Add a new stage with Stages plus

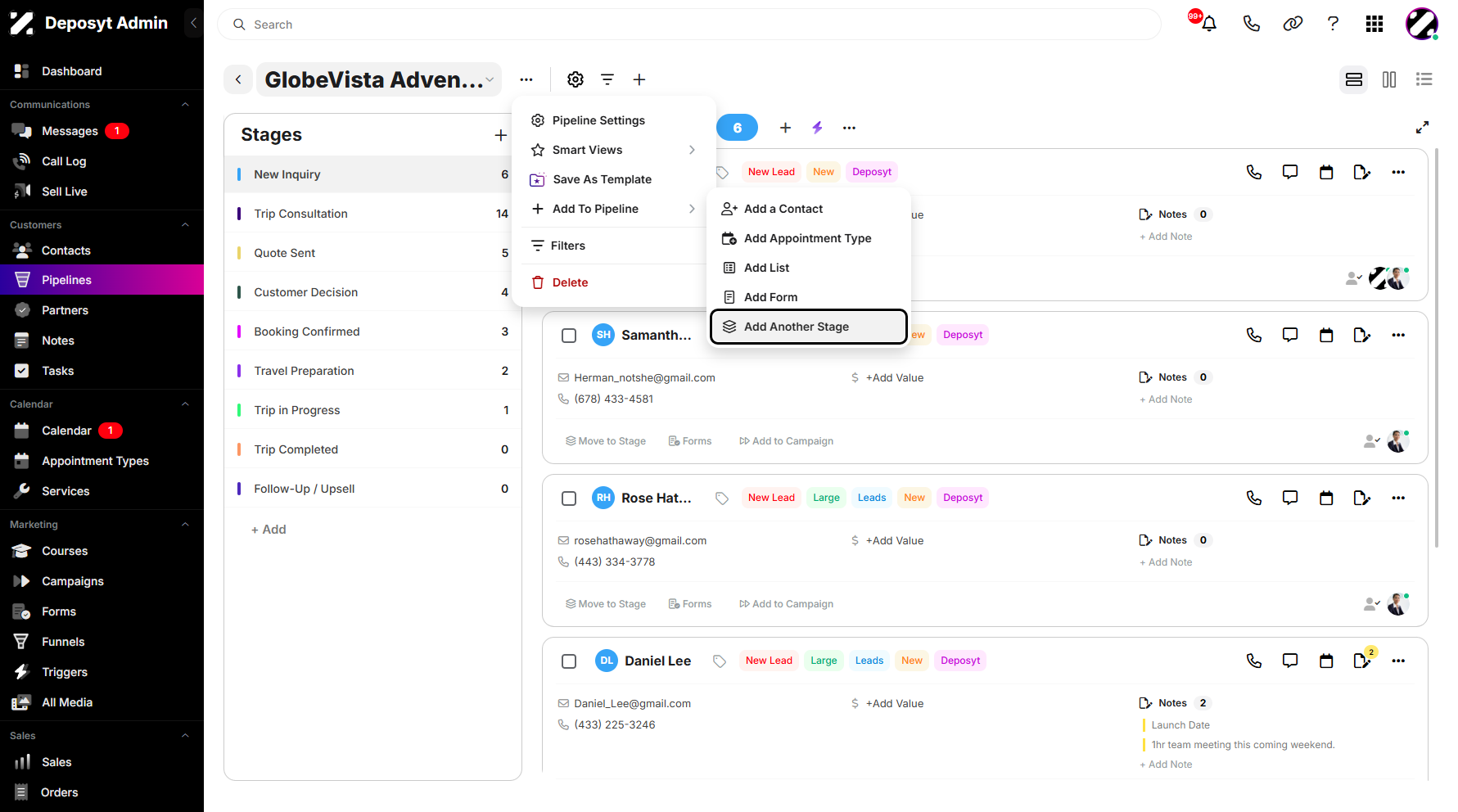point(501,135)
